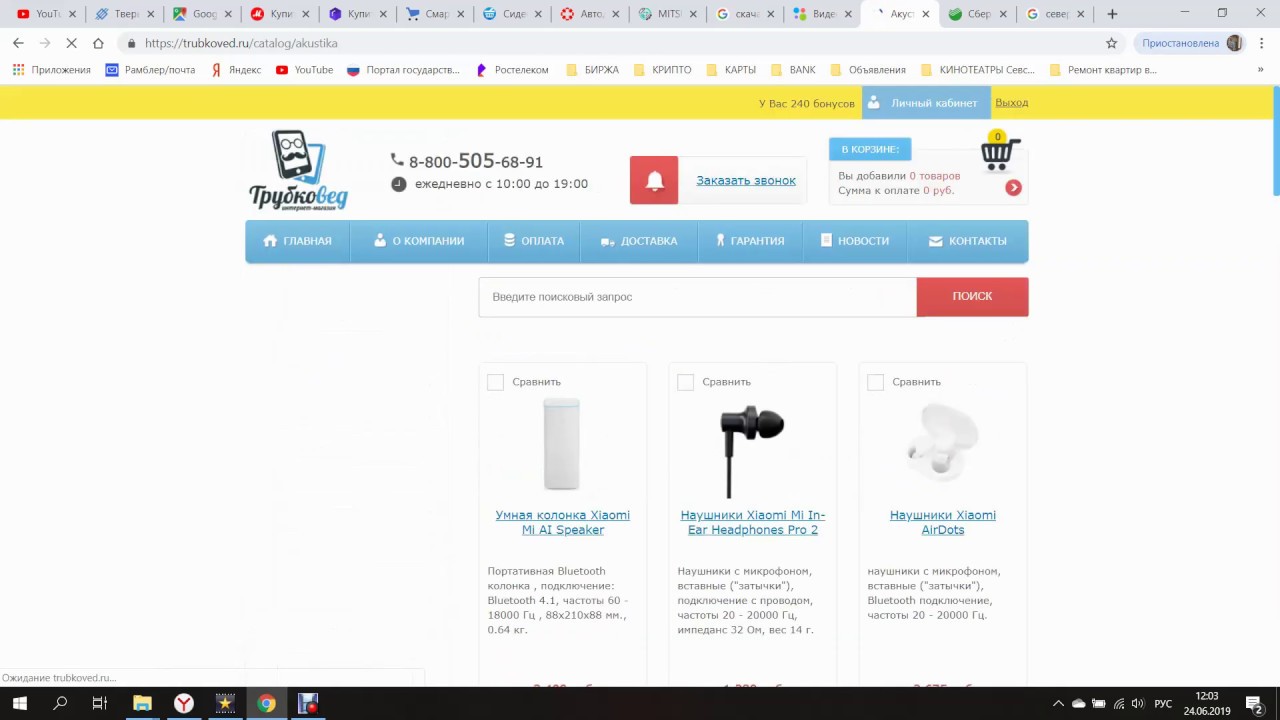Open КАРТЫ bookmarks folder
The image size is (1280, 720).
730,70
